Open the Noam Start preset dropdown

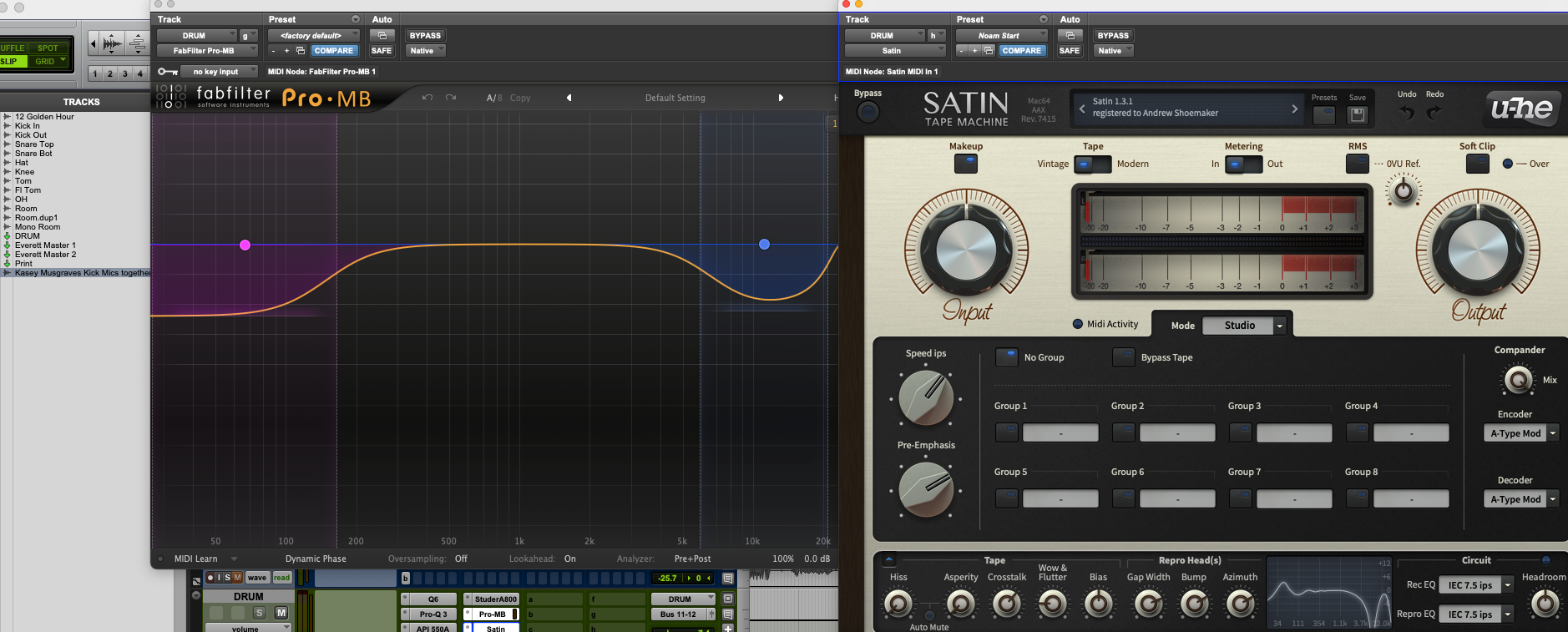tap(1002, 36)
